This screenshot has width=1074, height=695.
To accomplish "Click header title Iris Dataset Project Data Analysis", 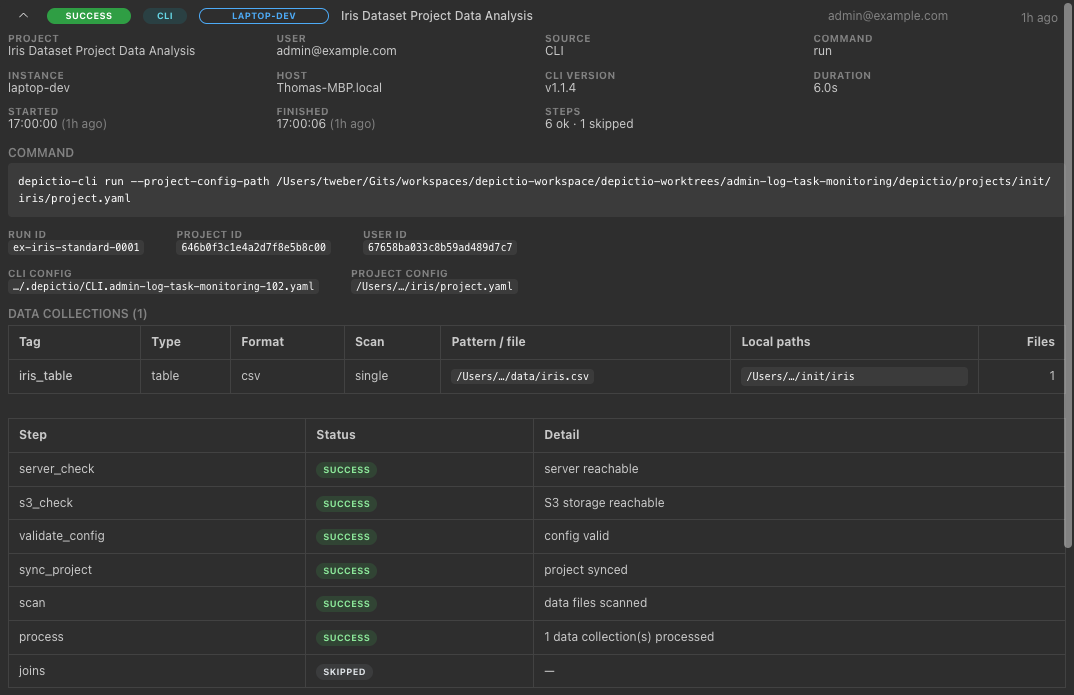I will 437,16.
